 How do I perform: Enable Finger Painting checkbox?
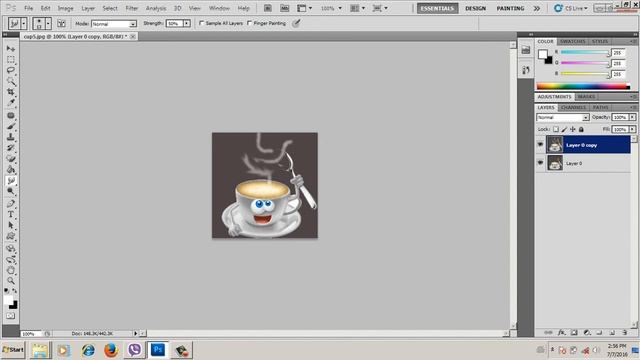[x=249, y=23]
